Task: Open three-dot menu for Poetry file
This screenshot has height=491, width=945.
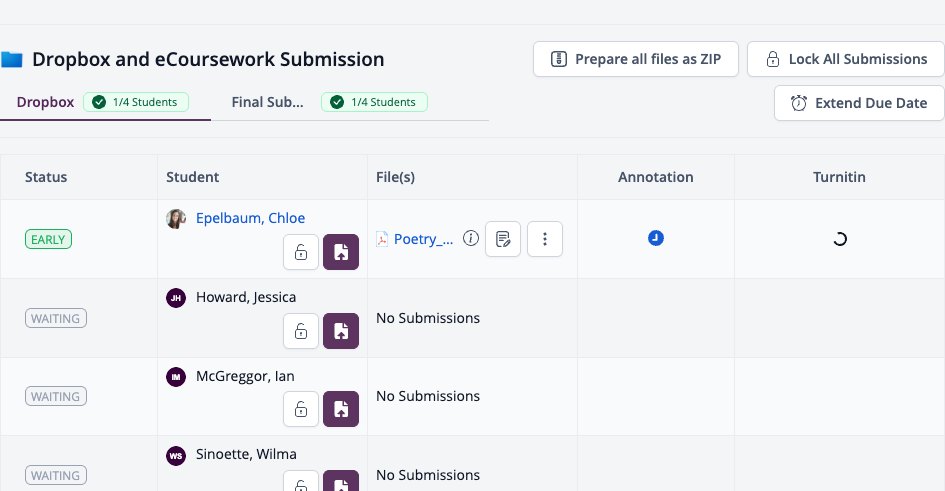Action: coord(545,239)
